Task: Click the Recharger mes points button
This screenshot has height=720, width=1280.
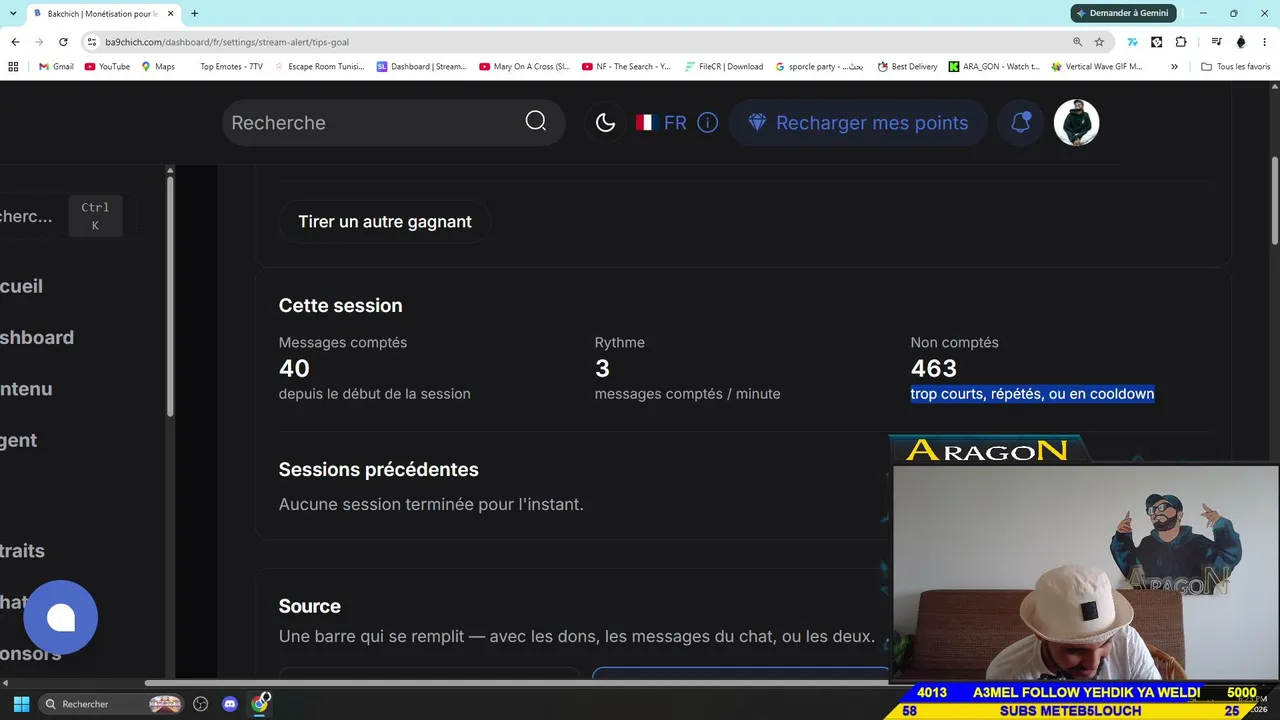Action: click(858, 123)
